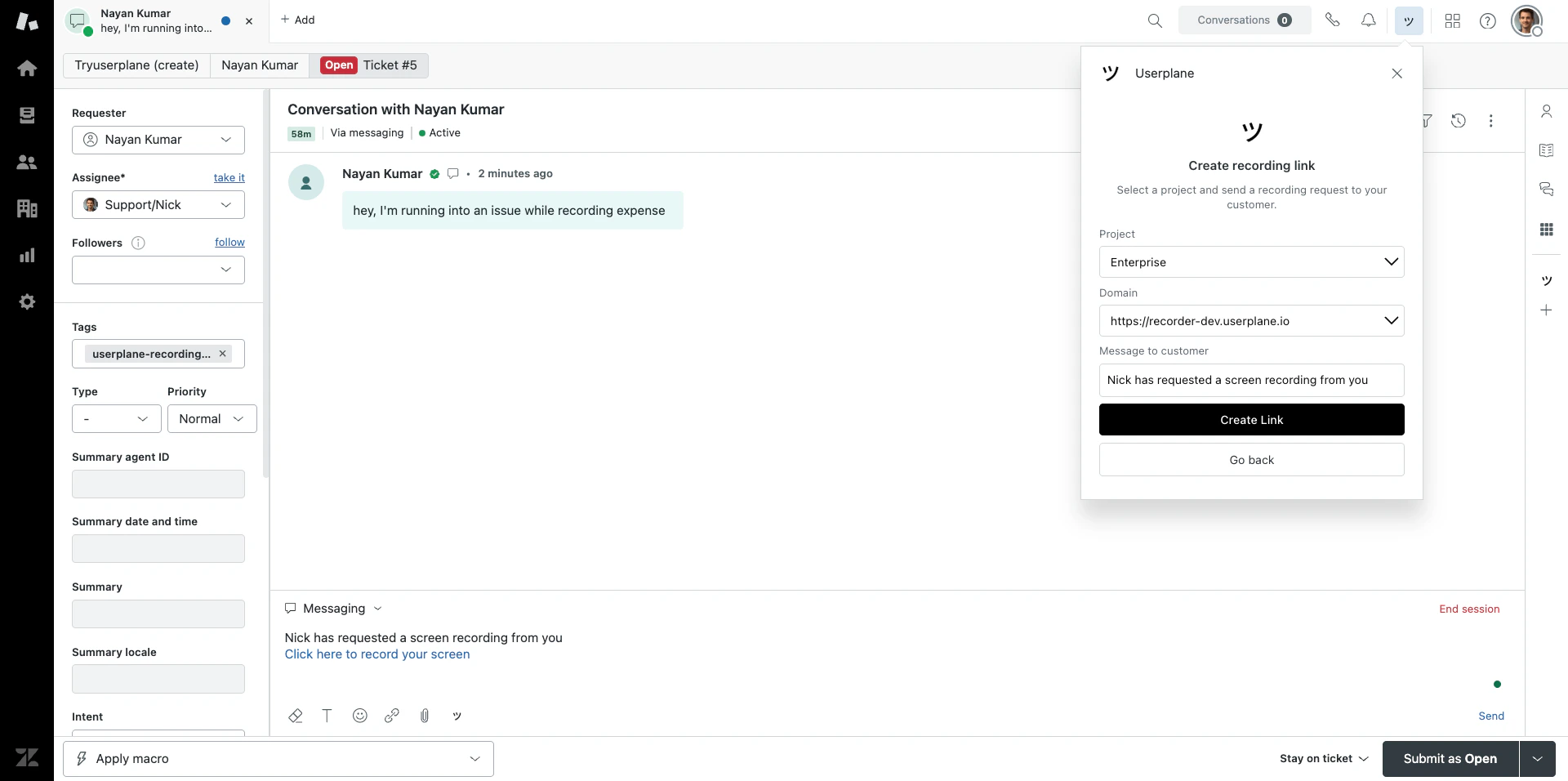Viewport: 1568px width, 781px height.
Task: Click the follow link
Action: pyautogui.click(x=229, y=243)
